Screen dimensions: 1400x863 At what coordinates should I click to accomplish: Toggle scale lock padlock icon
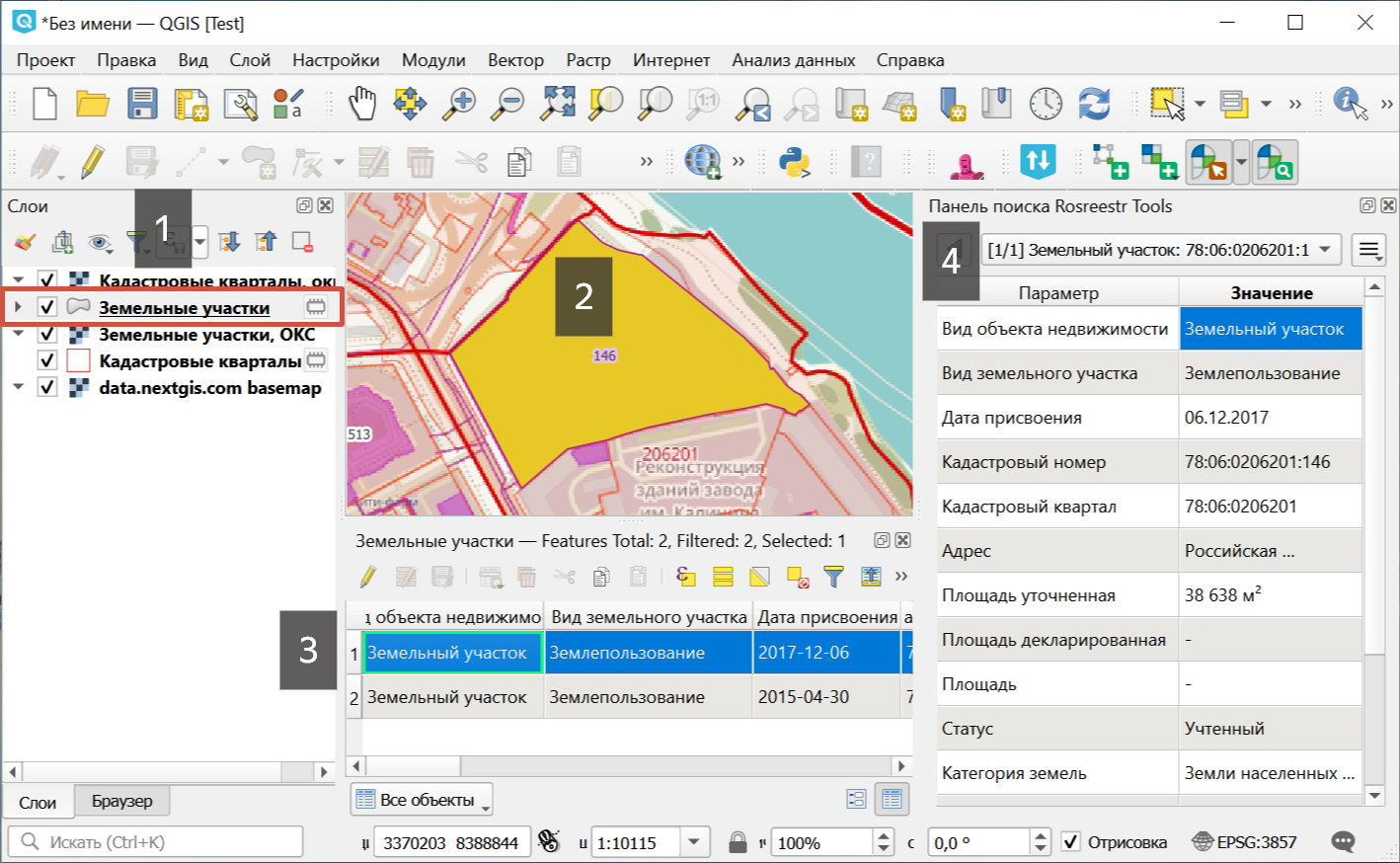[x=737, y=842]
